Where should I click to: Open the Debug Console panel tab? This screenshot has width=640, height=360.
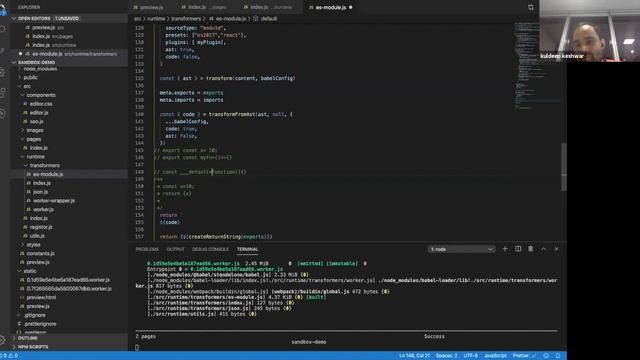[x=211, y=249]
